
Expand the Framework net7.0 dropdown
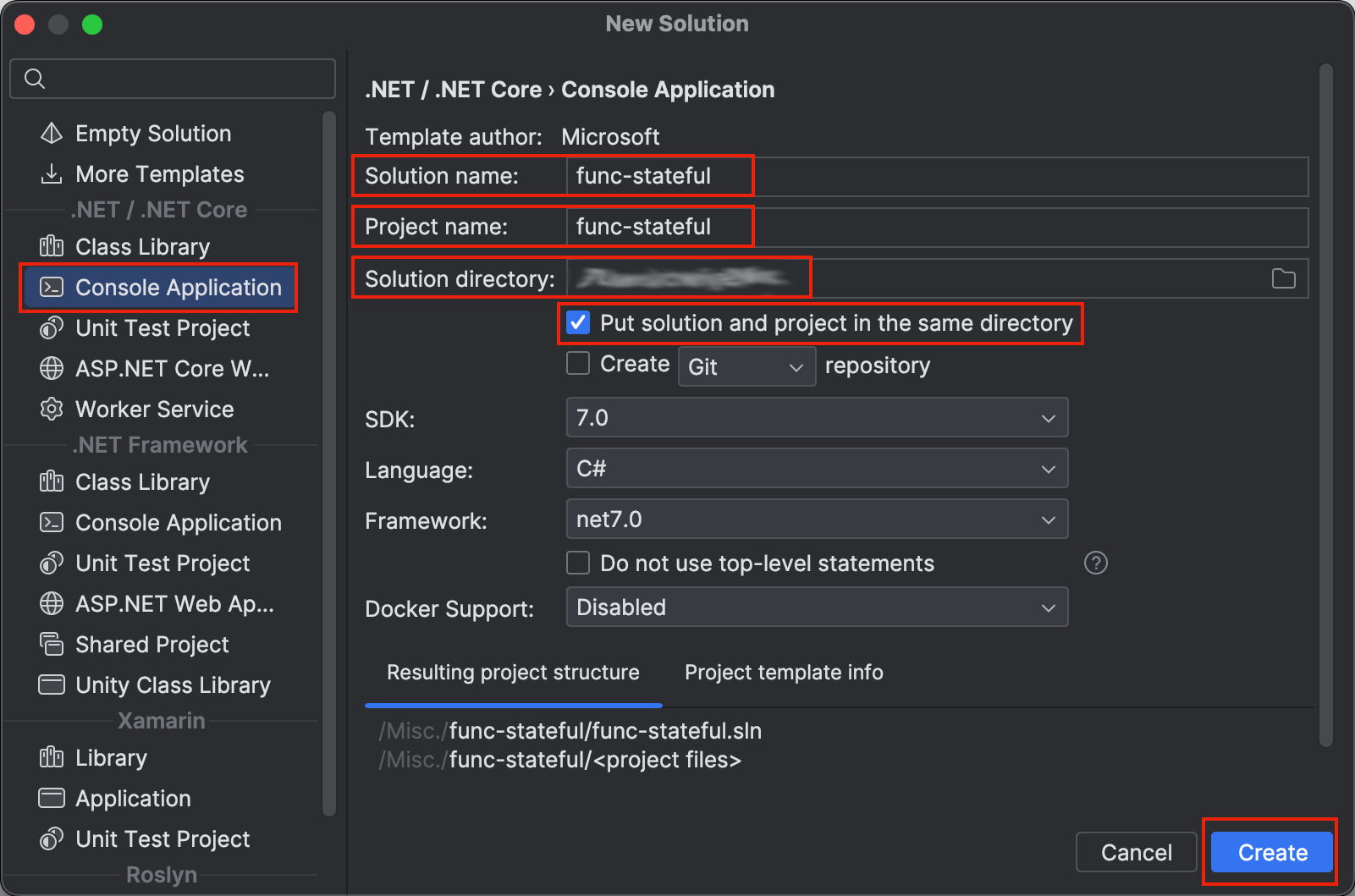point(817,519)
